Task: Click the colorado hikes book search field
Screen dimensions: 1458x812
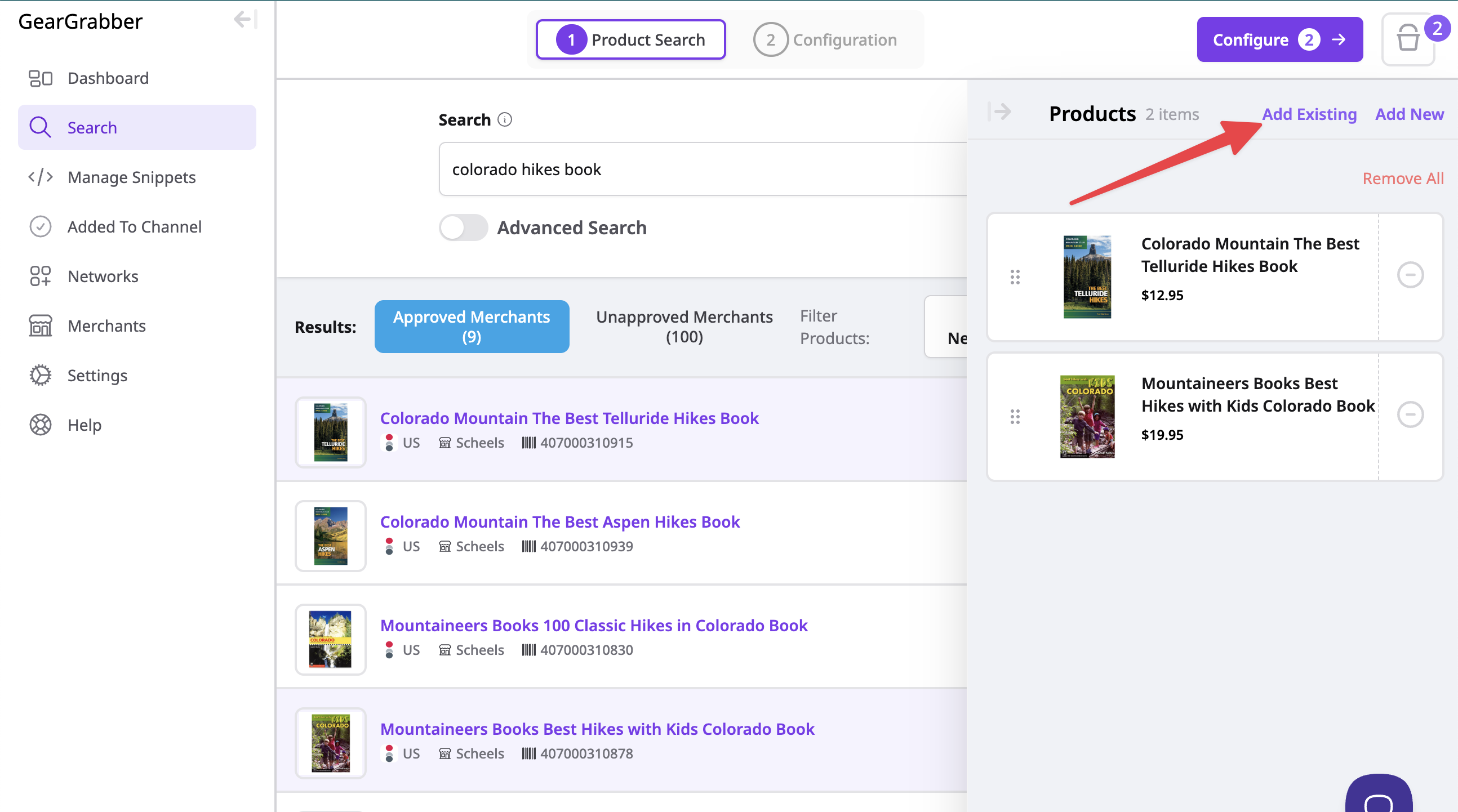Action: pos(702,169)
